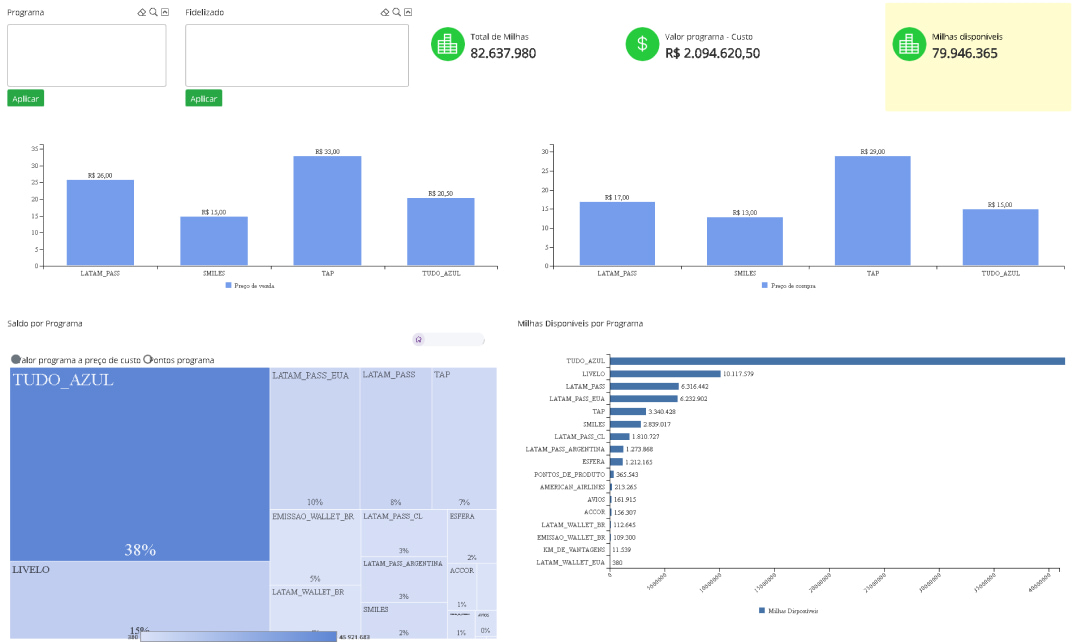The width and height of the screenshot is (1086, 642).
Task: Click the treemap color scale slider
Action: coord(238,636)
